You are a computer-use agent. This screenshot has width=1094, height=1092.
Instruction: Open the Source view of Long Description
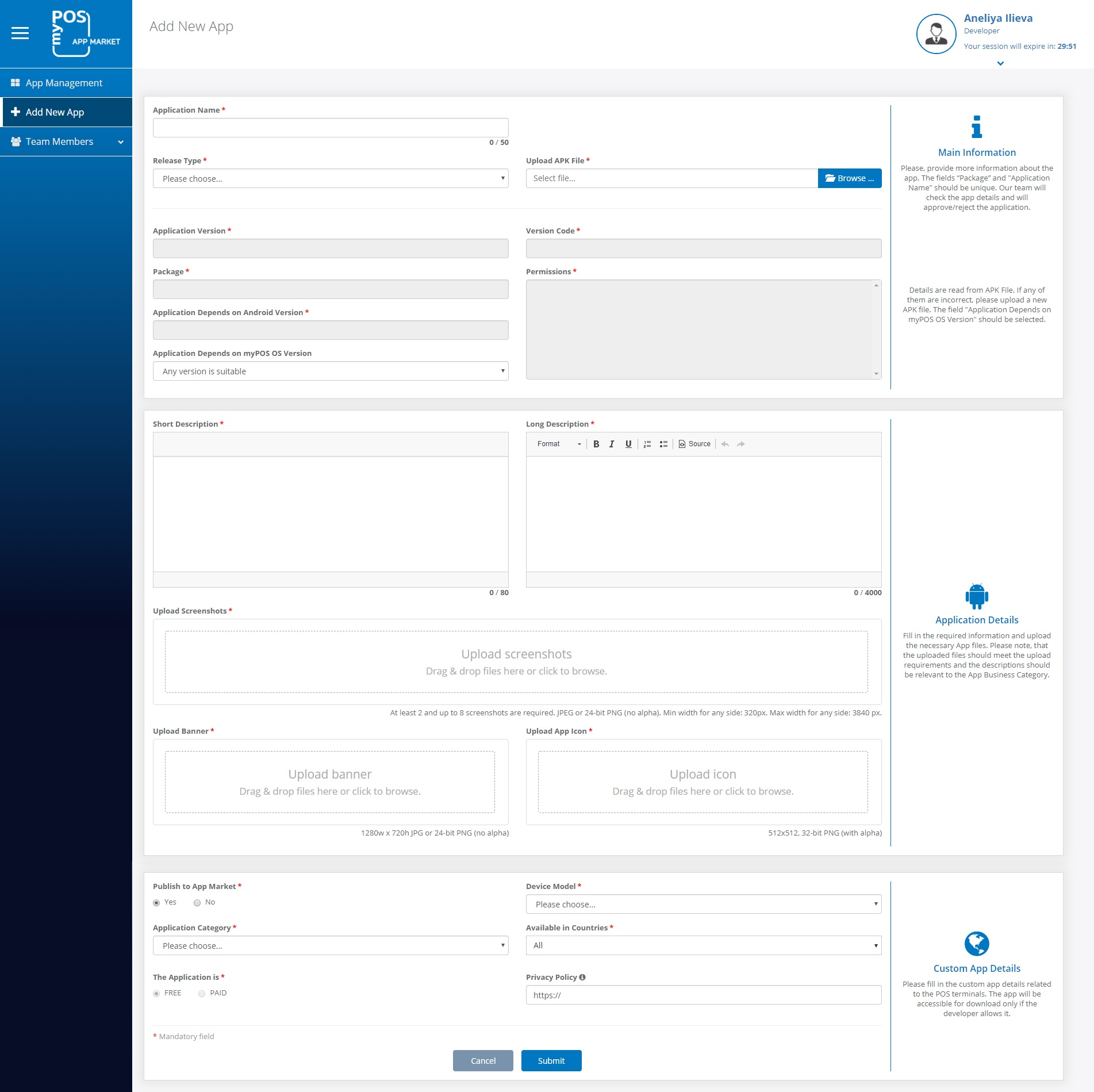point(694,443)
